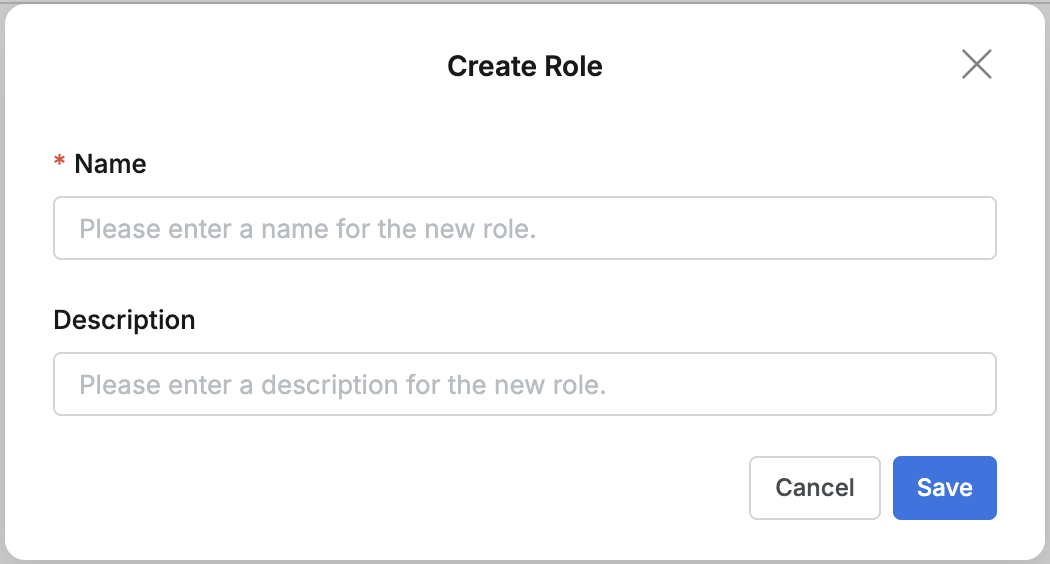Save the new role
The height and width of the screenshot is (564, 1050).
click(x=944, y=488)
